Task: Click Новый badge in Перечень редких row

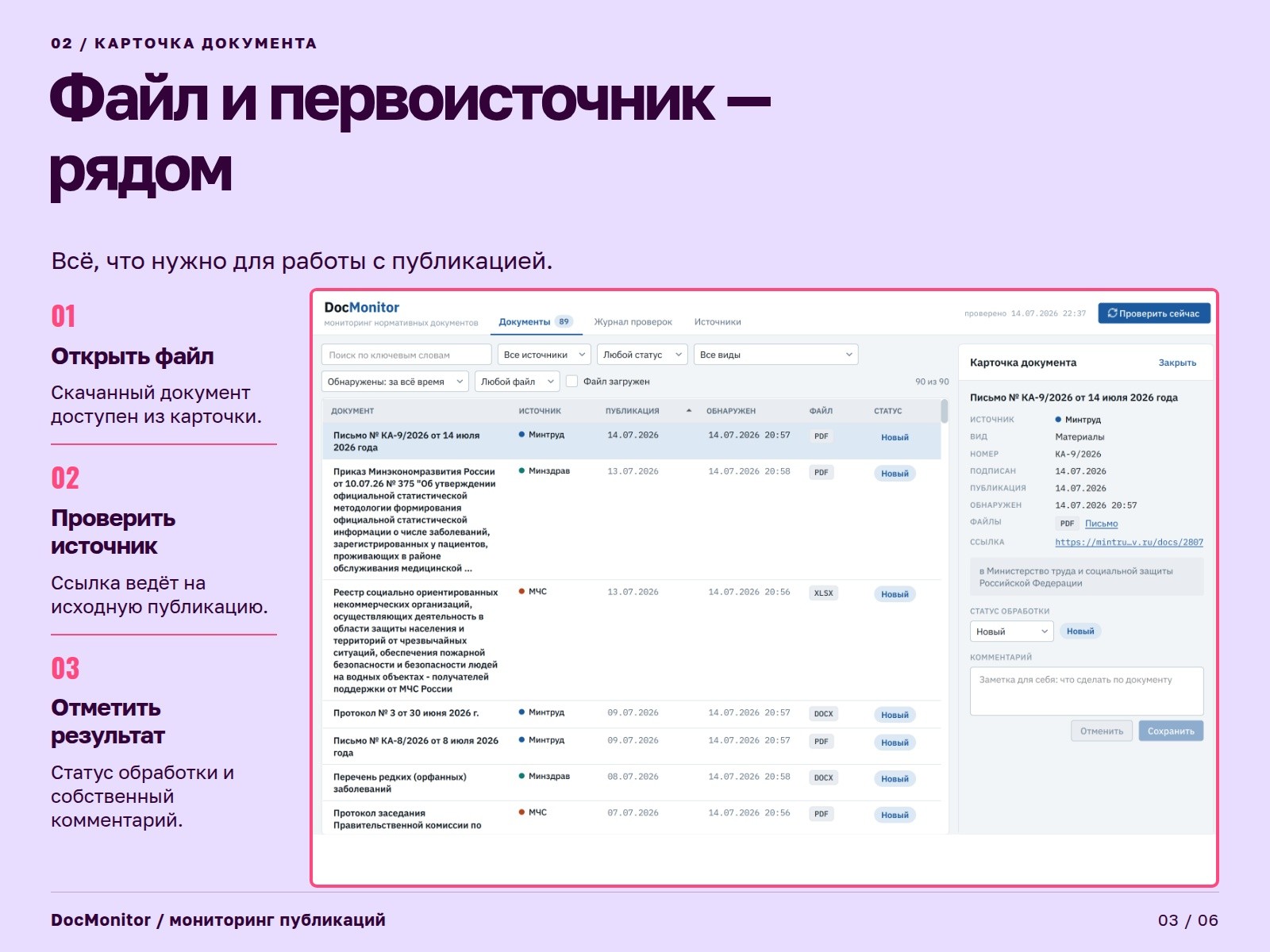Action: point(895,779)
